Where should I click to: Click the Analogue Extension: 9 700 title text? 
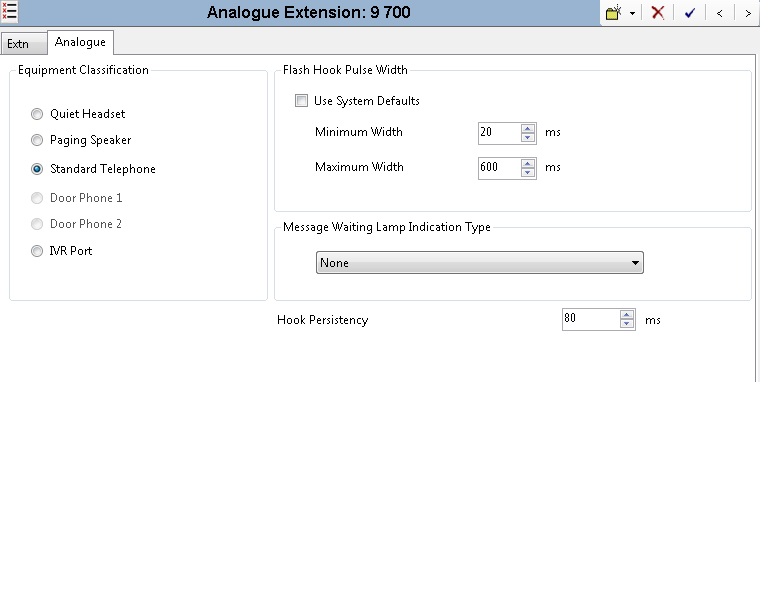tap(309, 12)
